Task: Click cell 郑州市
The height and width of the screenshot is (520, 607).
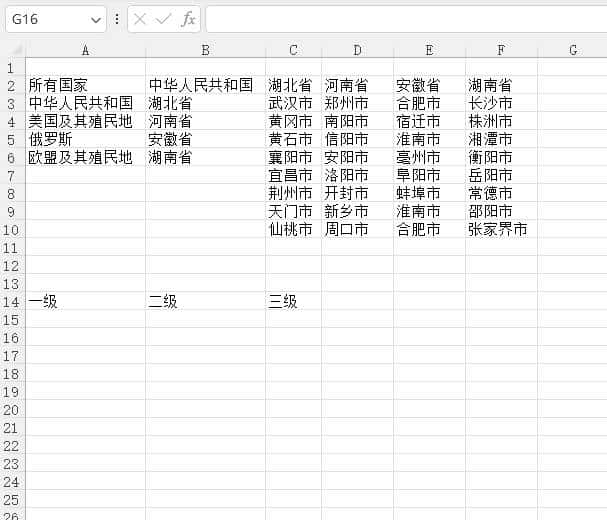Action: coord(357,103)
